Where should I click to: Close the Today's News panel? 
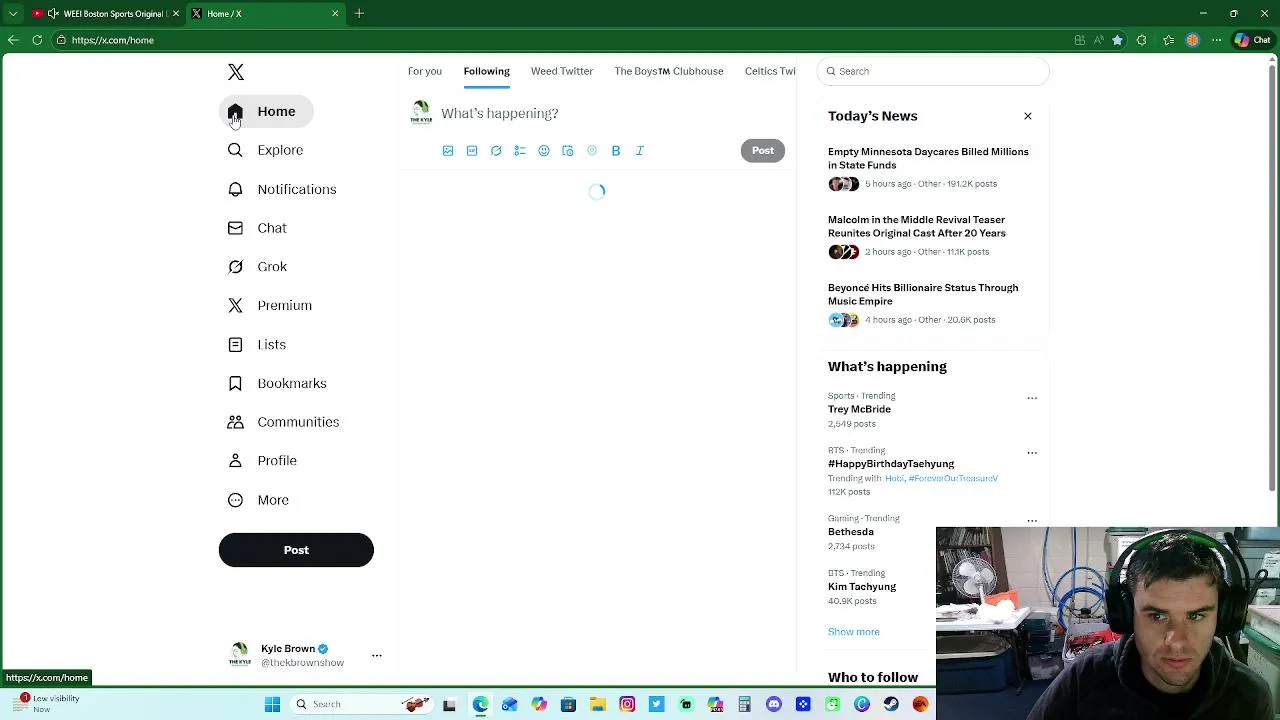click(x=1028, y=116)
